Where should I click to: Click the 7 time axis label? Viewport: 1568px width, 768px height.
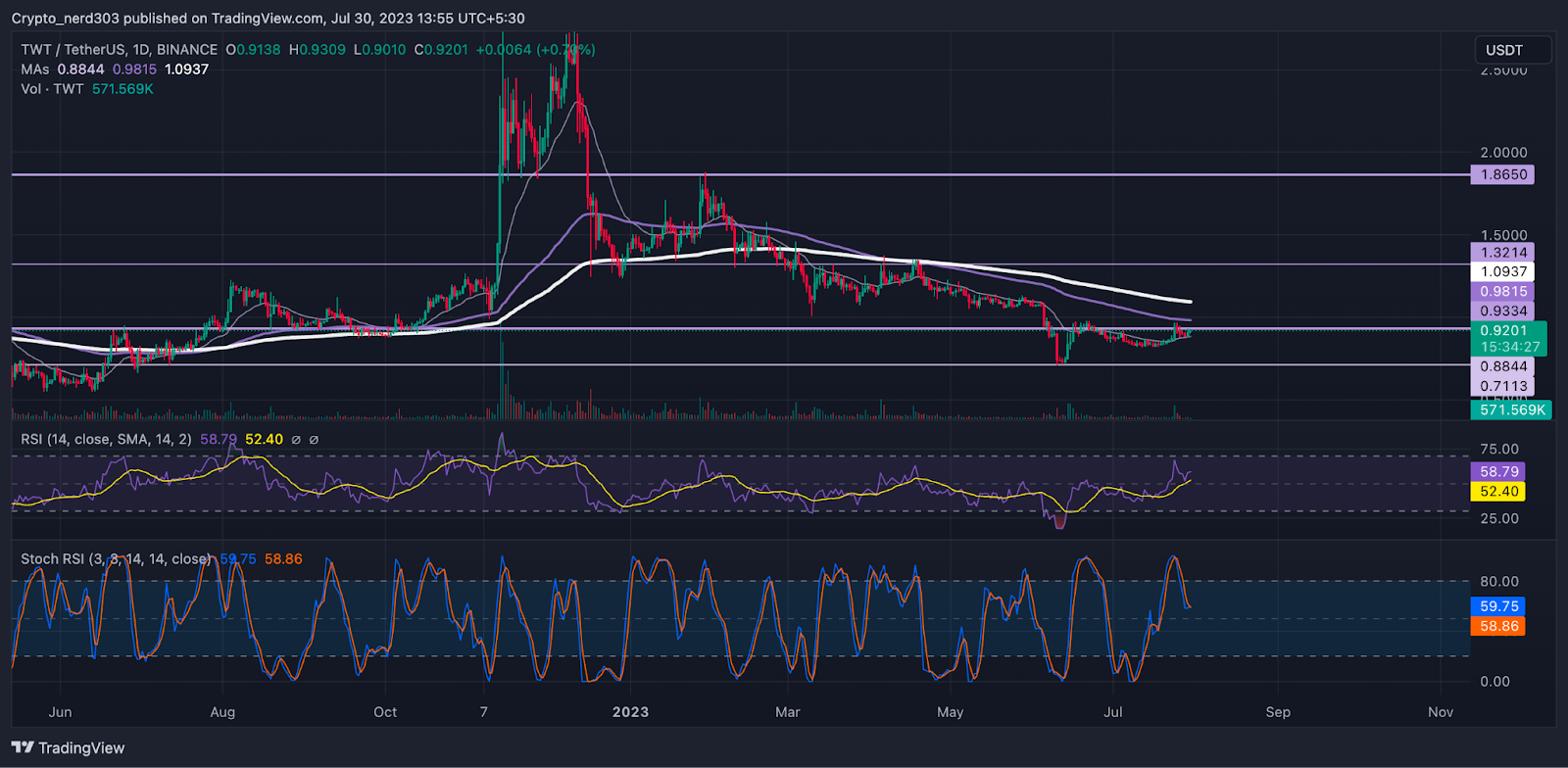coord(484,712)
